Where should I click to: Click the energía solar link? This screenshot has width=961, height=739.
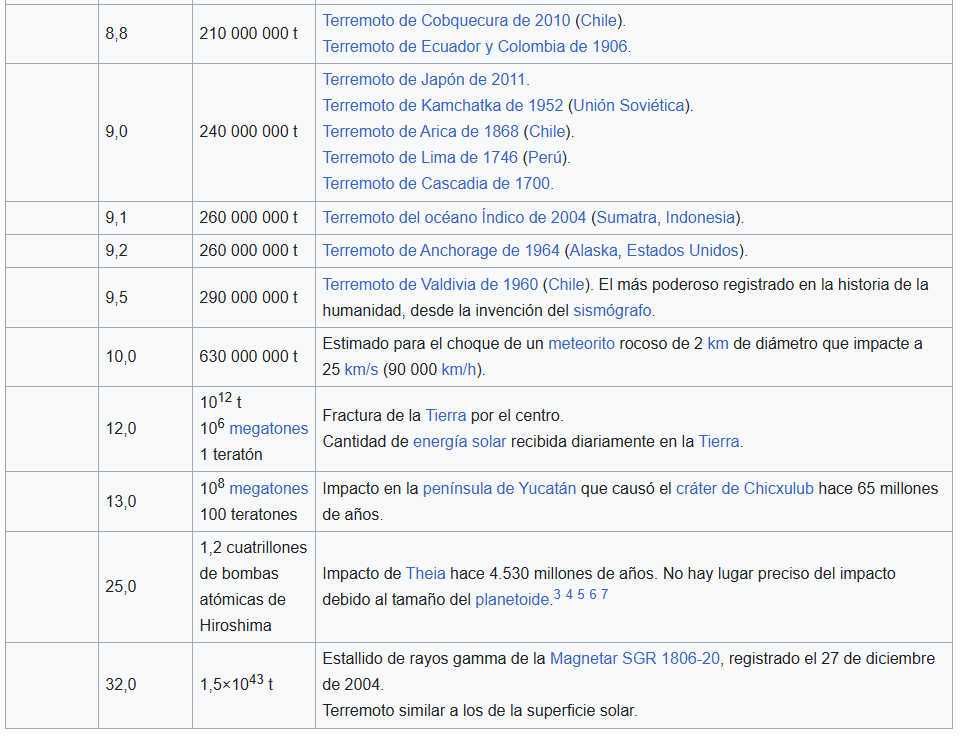coord(459,441)
